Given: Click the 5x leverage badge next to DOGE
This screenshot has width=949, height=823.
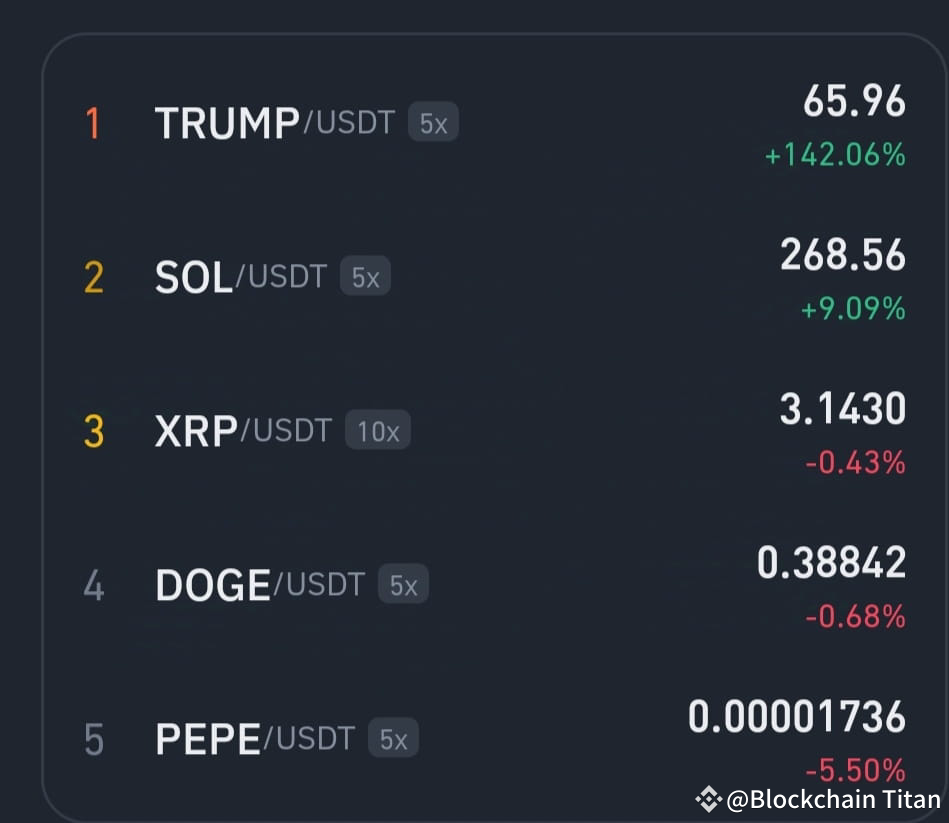Looking at the screenshot, I should (402, 584).
